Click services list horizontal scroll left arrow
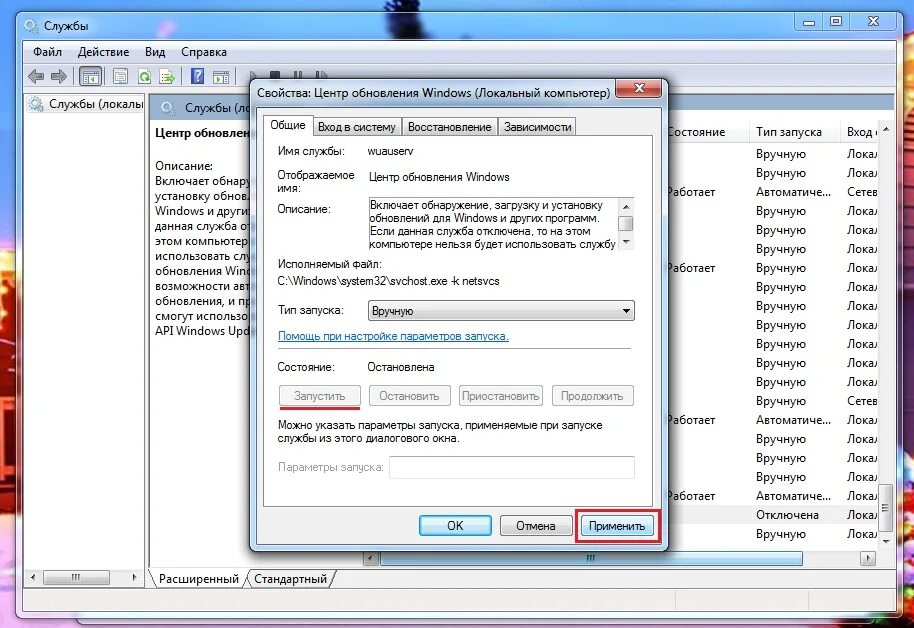 371,558
